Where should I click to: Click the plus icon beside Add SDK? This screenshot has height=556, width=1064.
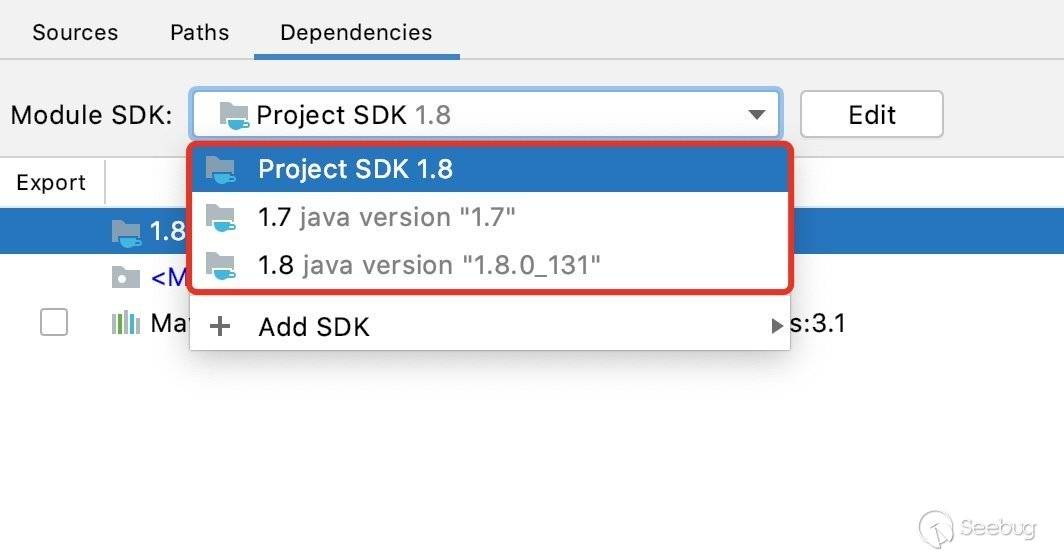point(220,326)
